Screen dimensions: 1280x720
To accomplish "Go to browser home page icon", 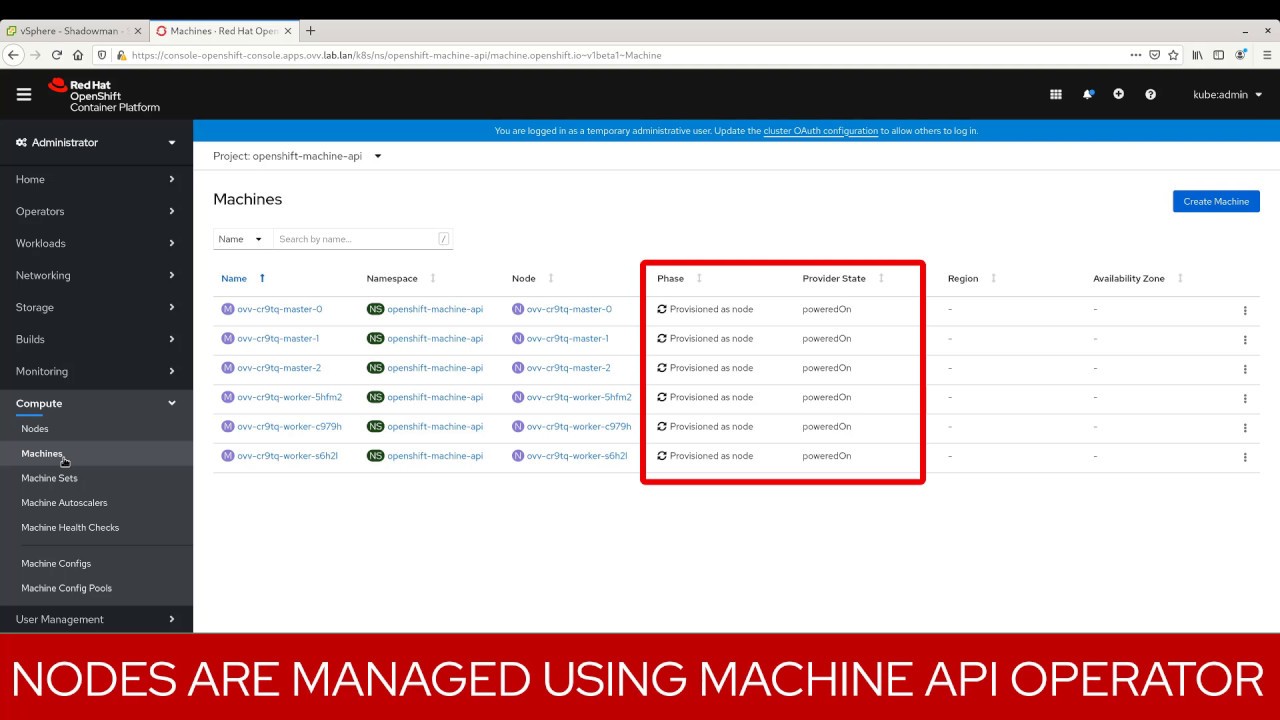I will coord(77,55).
